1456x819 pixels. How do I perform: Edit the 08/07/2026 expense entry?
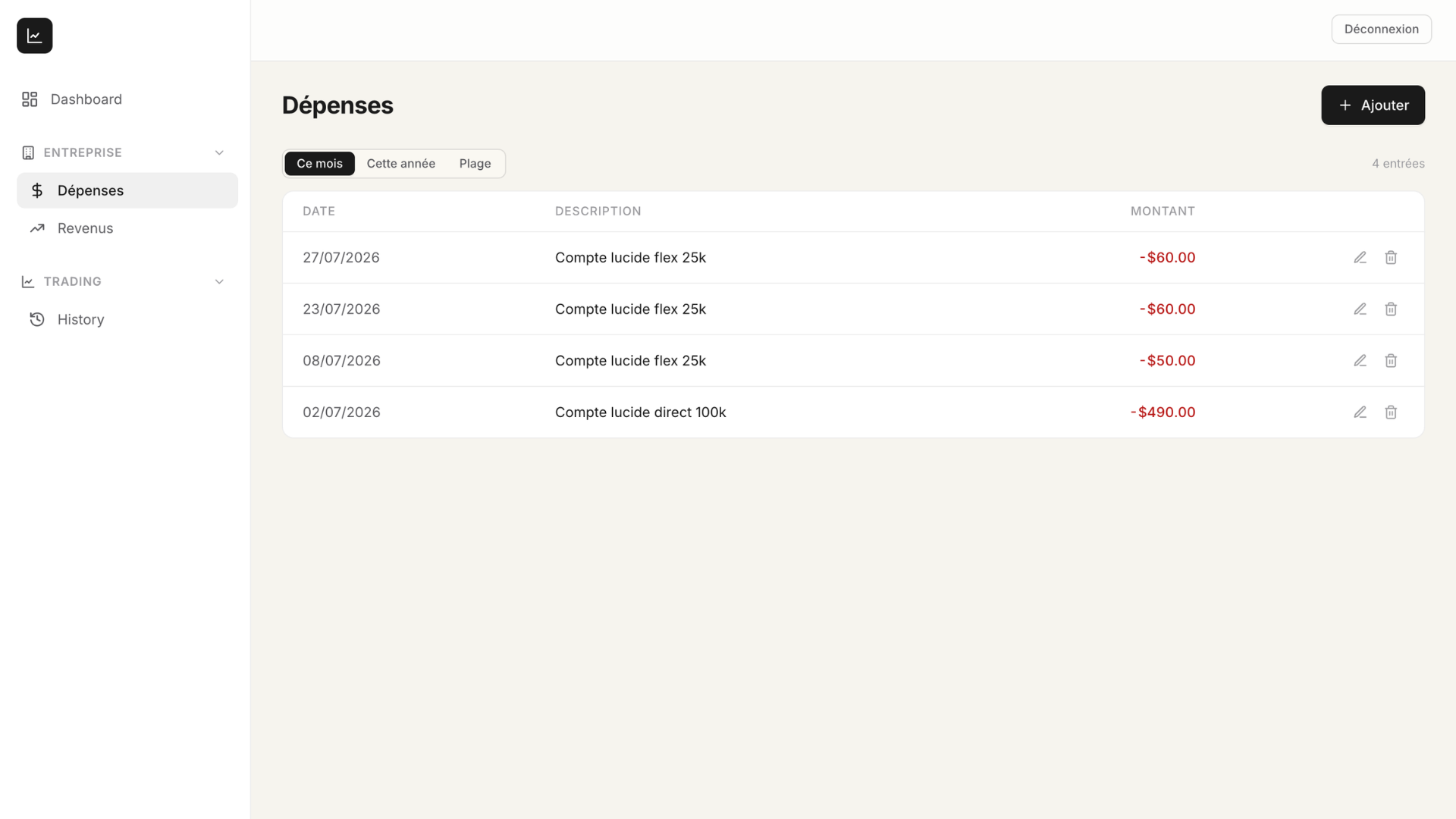[1360, 361]
